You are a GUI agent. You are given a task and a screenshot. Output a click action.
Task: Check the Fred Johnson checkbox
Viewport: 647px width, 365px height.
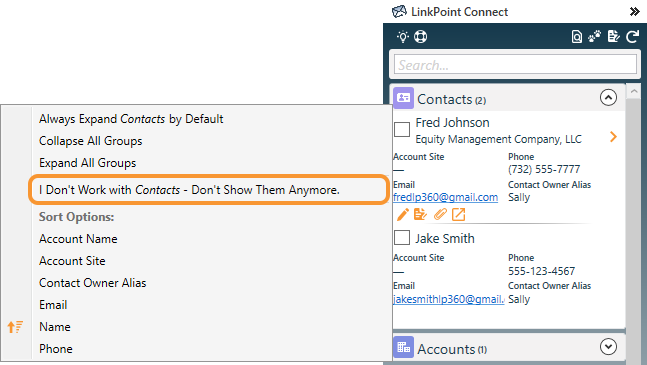pyautogui.click(x=402, y=129)
